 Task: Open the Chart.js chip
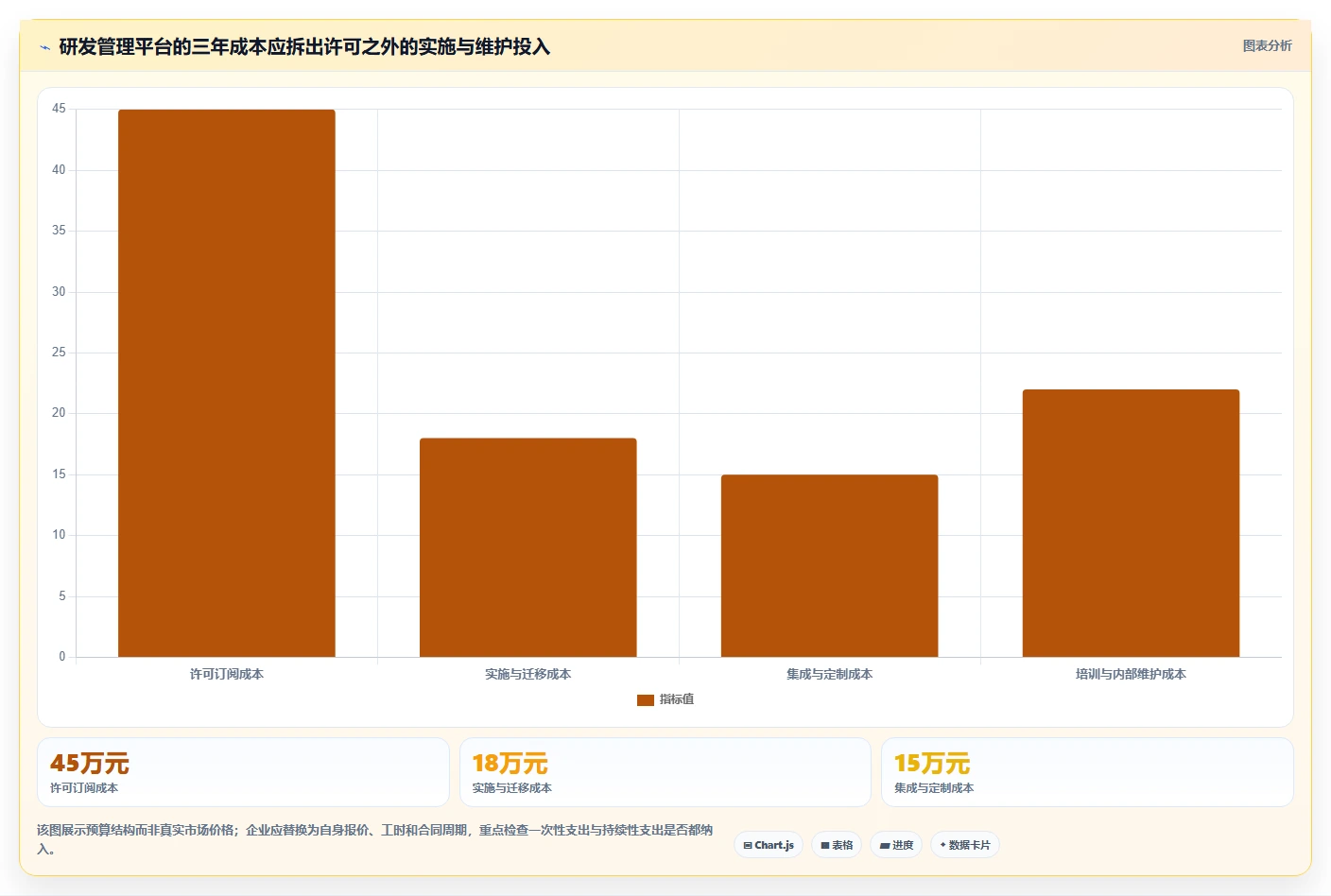(x=769, y=845)
